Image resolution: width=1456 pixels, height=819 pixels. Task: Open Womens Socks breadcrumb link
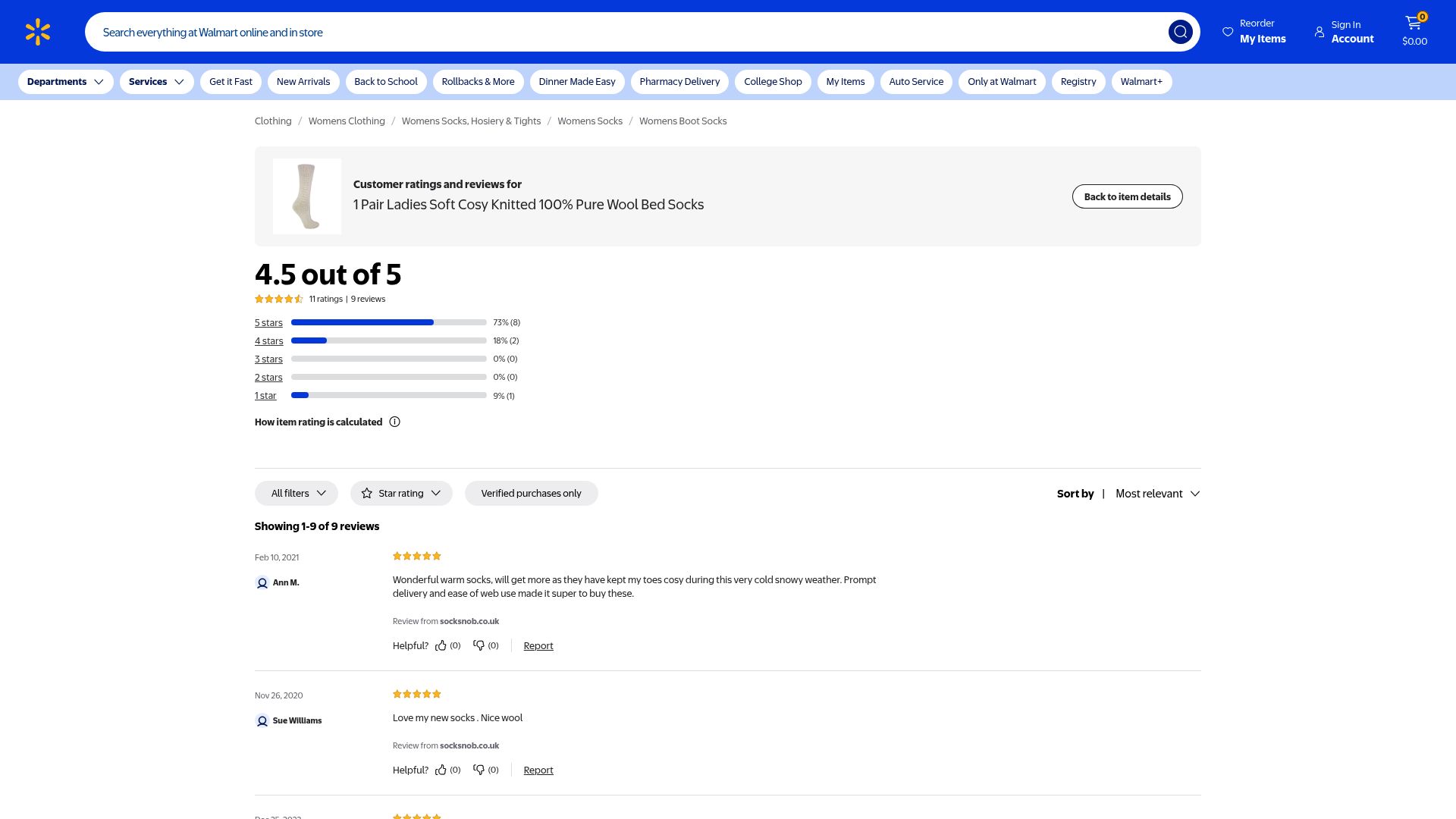[x=590, y=121]
